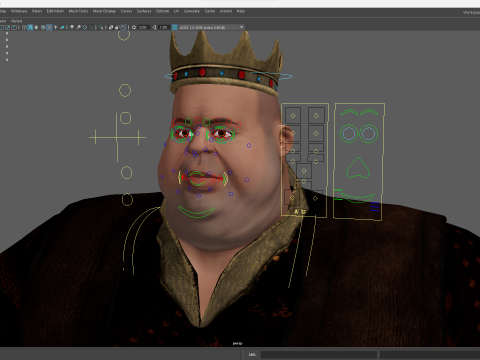The height and width of the screenshot is (360, 480).
Task: Select the yellow cross-shaped rig control
Action: click(117, 137)
